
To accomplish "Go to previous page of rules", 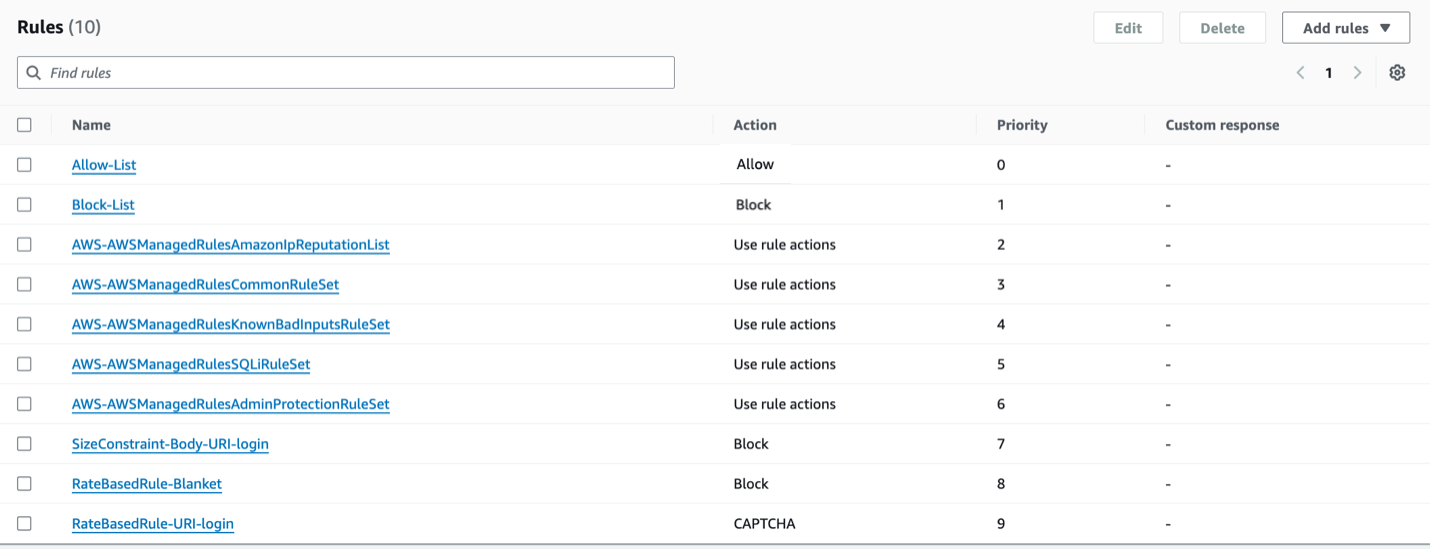I will 1300,73.
